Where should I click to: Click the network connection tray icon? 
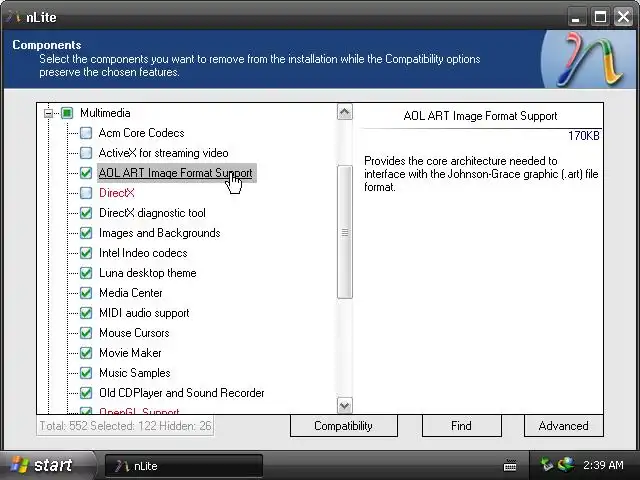547,464
